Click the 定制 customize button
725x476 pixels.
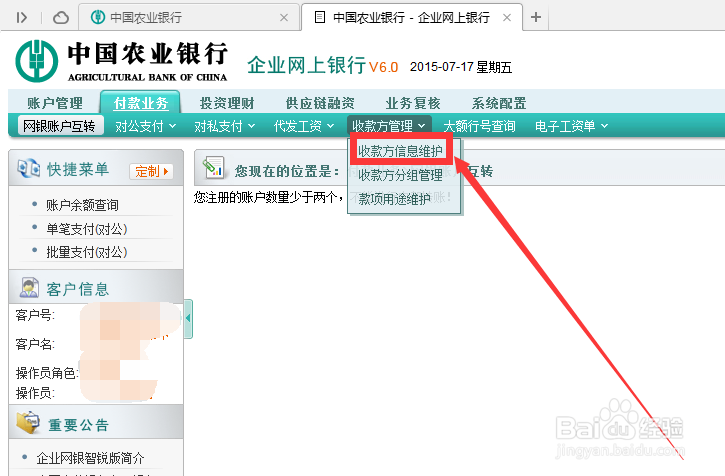pyautogui.click(x=151, y=172)
